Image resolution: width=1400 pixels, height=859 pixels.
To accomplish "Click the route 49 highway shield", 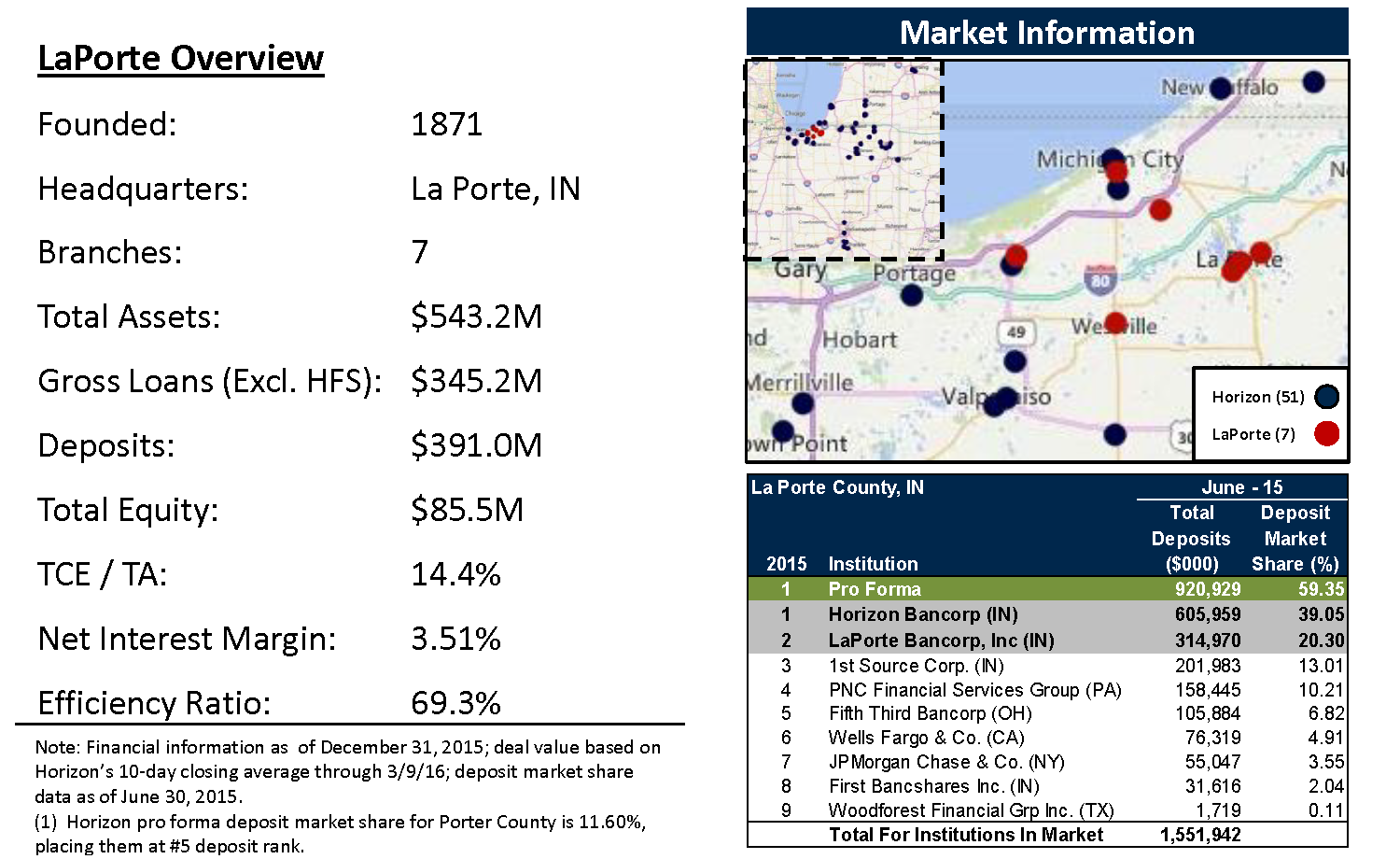I will tap(1016, 331).
